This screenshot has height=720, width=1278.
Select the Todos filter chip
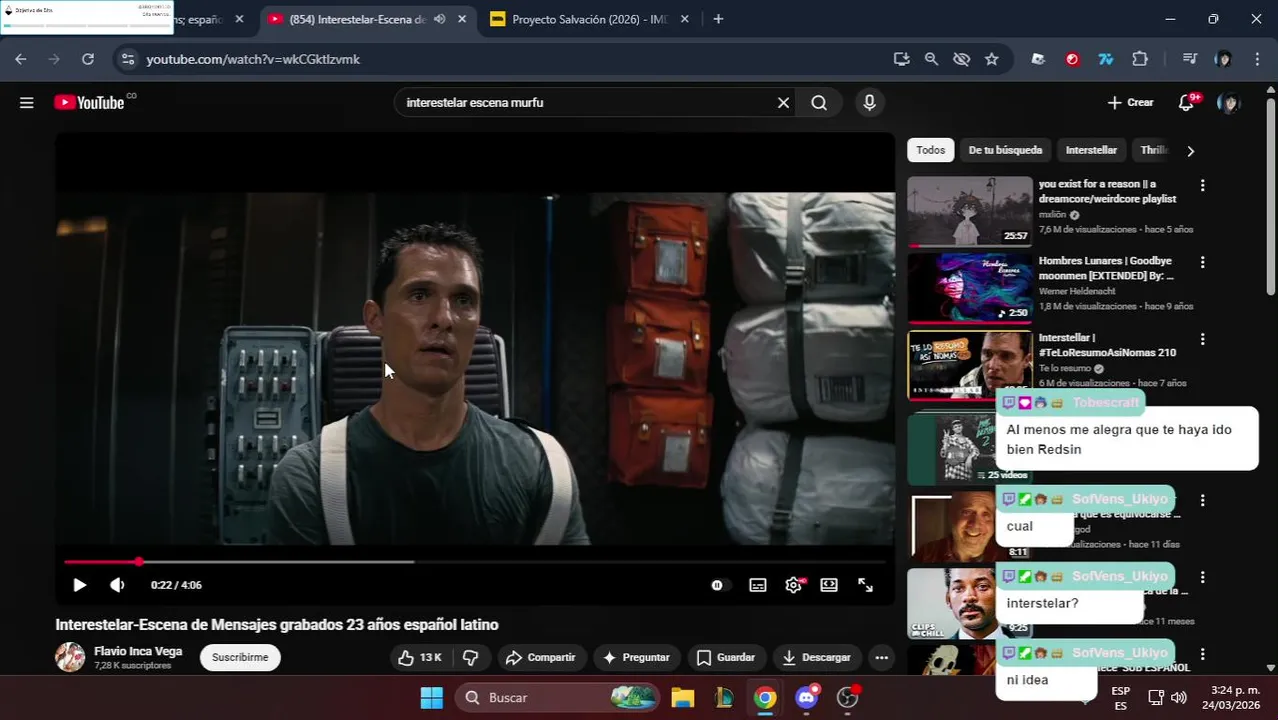coord(930,150)
